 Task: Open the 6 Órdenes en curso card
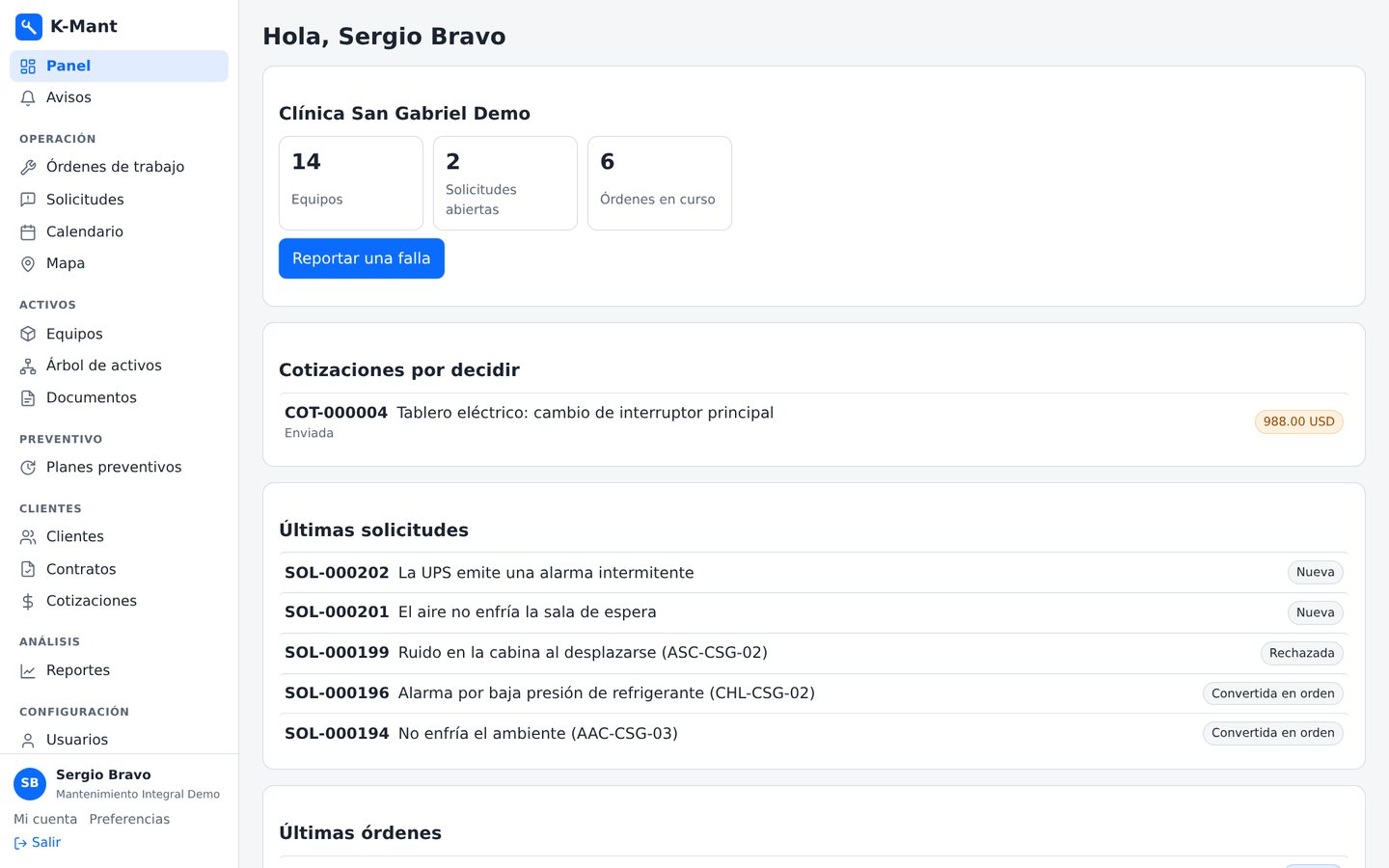(x=660, y=183)
